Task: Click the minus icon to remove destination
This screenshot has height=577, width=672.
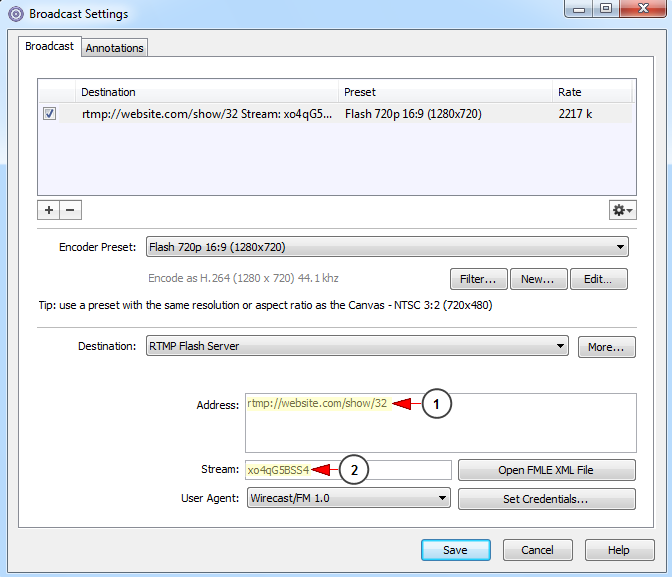Action: click(x=69, y=210)
